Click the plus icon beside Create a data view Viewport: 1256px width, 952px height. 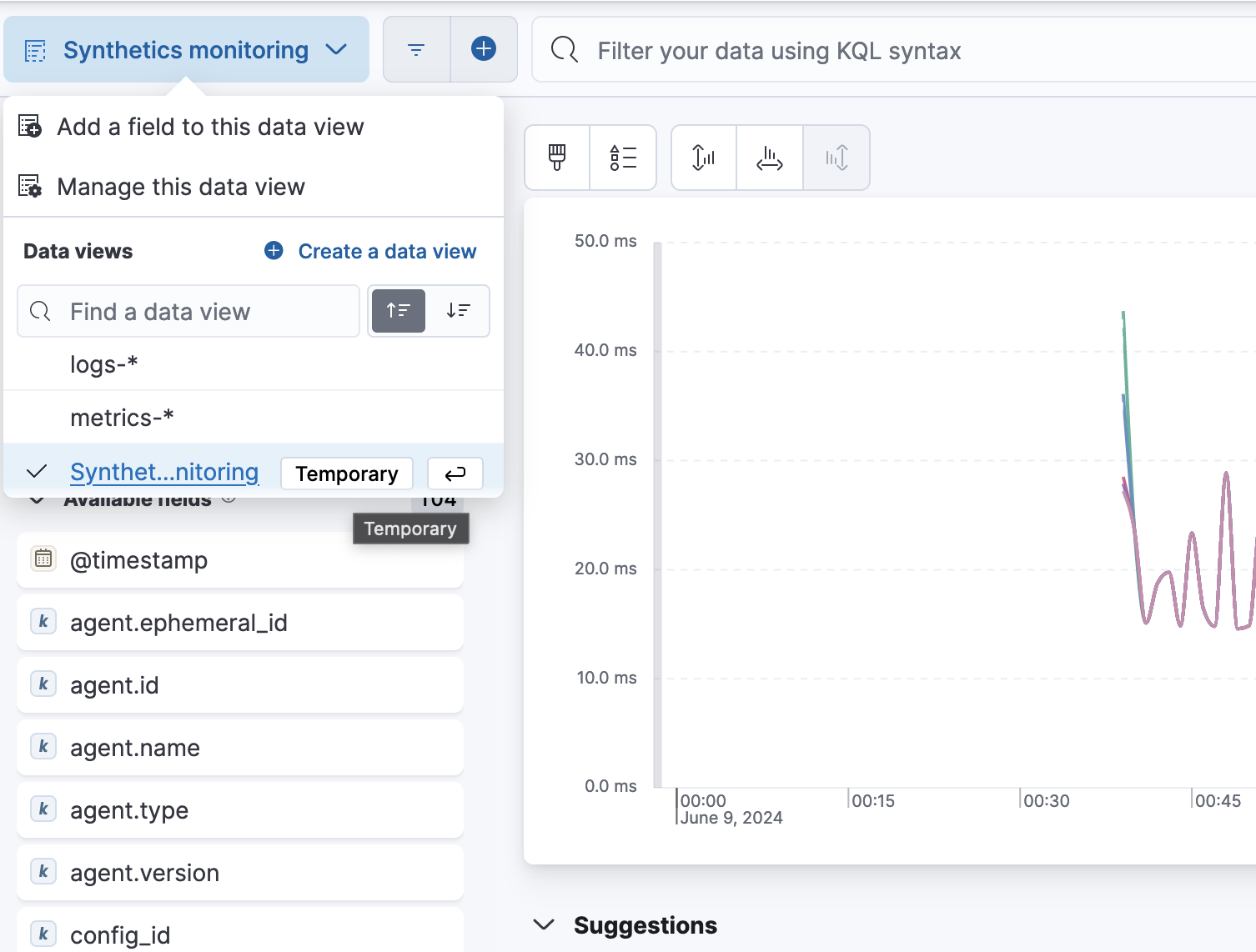point(274,250)
